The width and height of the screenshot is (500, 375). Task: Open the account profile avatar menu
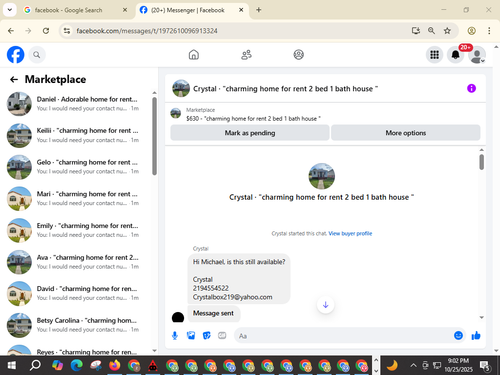pos(477,55)
